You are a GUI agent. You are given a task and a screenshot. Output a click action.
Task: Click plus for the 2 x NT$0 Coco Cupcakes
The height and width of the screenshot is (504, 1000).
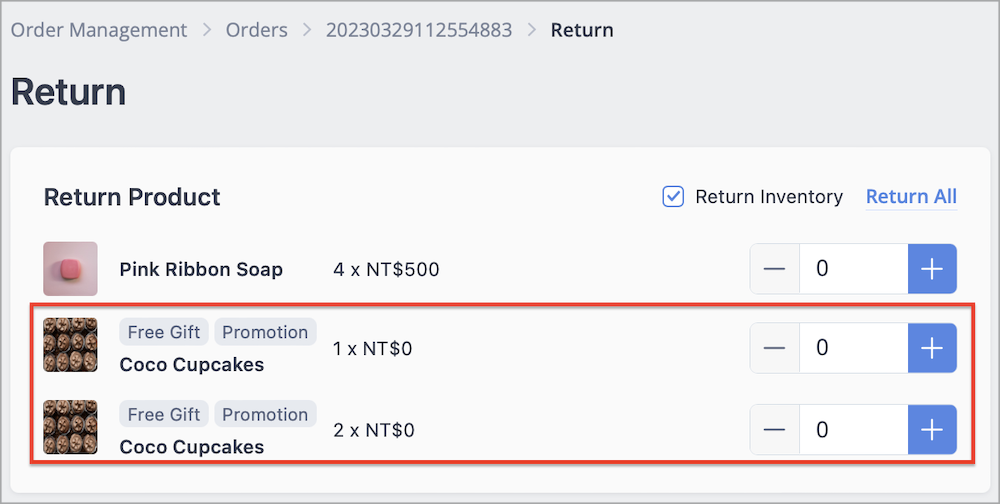coord(932,429)
